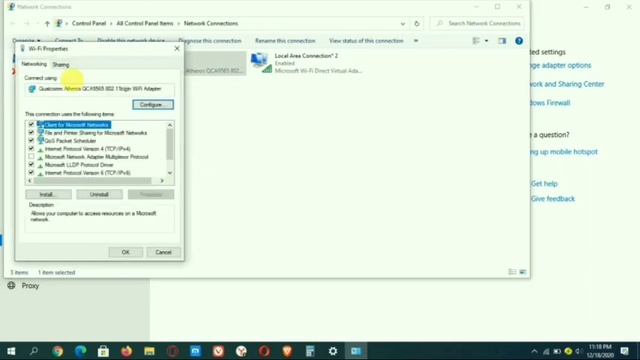640x360 pixels.
Task: Click the Get help link
Action: coord(544,184)
